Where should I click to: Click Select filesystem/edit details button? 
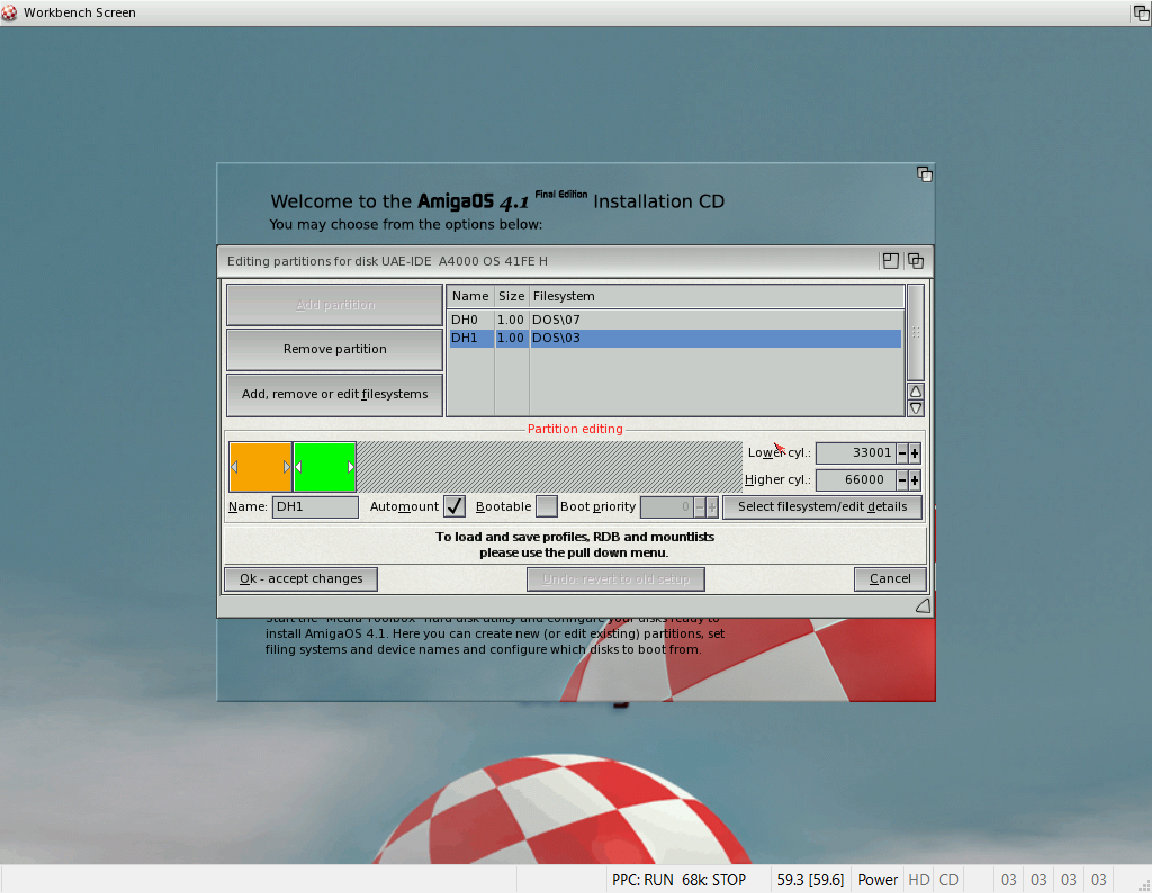(x=822, y=506)
